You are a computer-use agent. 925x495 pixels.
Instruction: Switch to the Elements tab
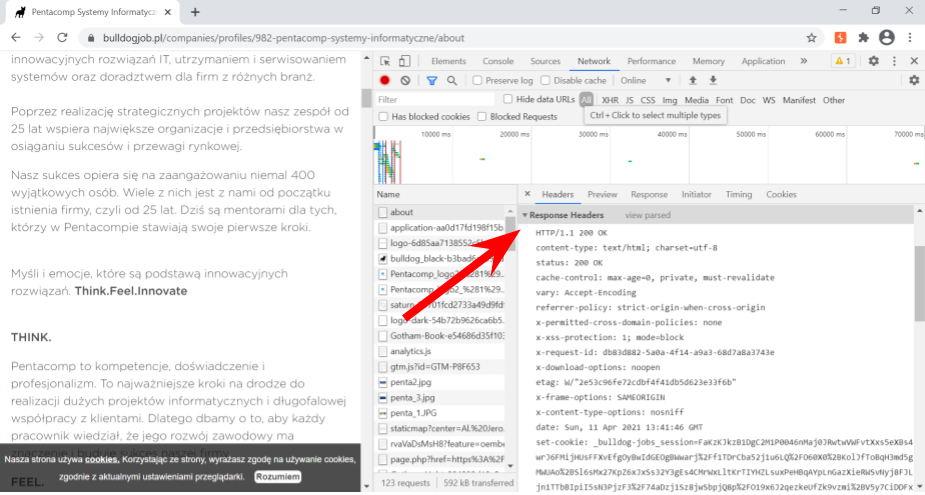(x=448, y=61)
